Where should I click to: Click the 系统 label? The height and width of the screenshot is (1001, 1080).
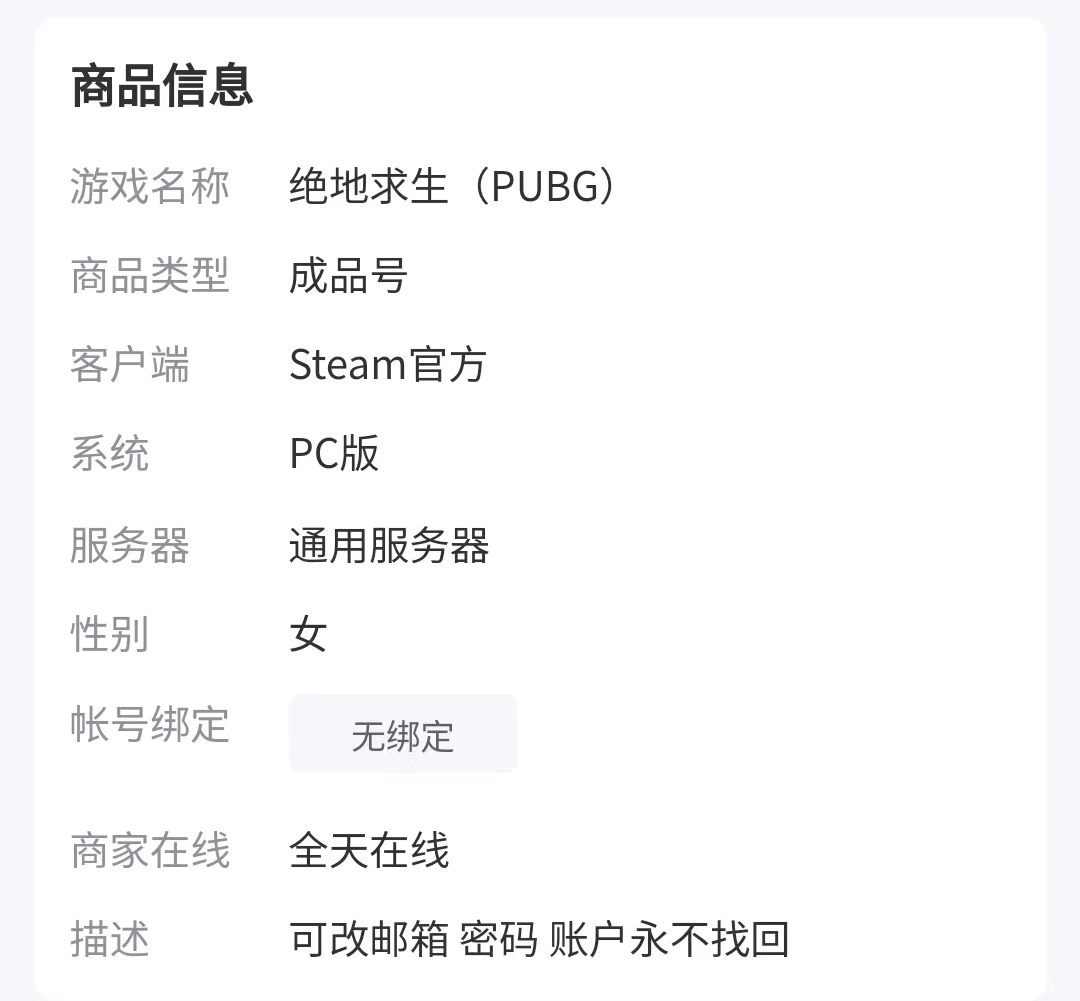point(110,455)
